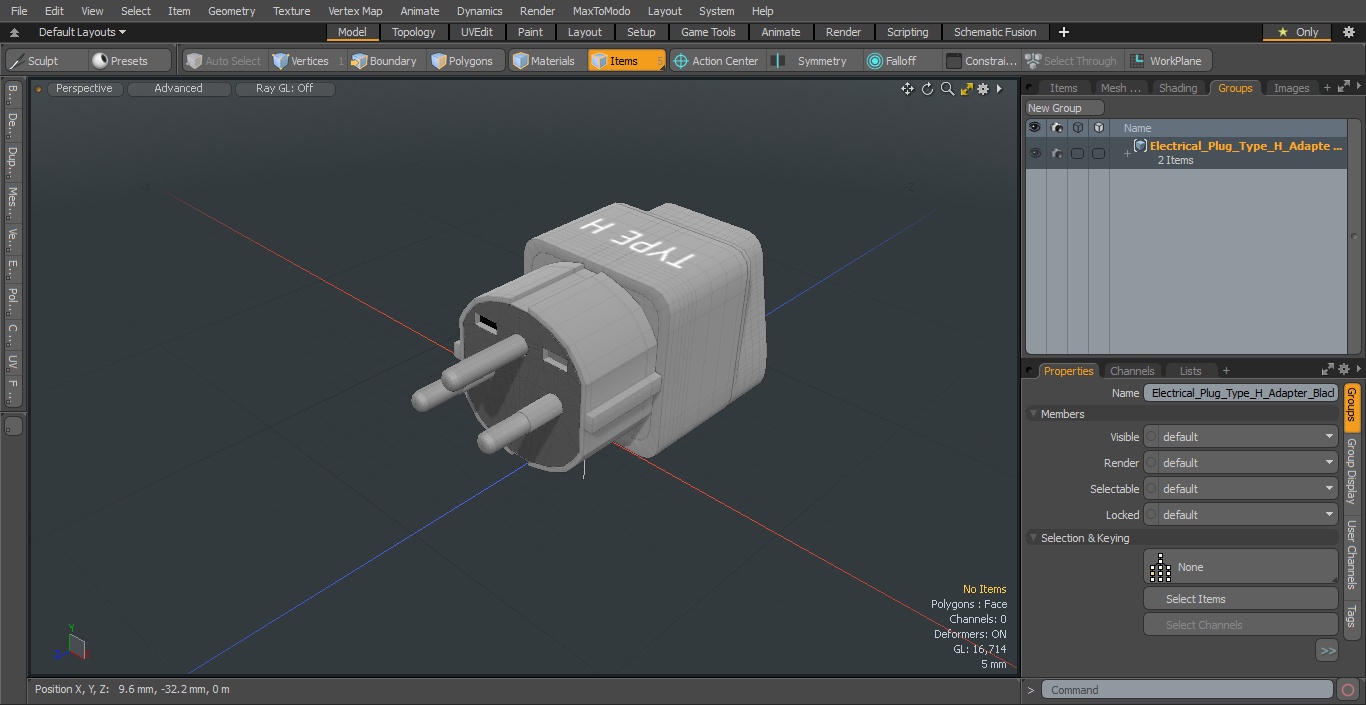Click the channel hierarchy keying icon
The height and width of the screenshot is (705, 1366).
pos(1160,567)
